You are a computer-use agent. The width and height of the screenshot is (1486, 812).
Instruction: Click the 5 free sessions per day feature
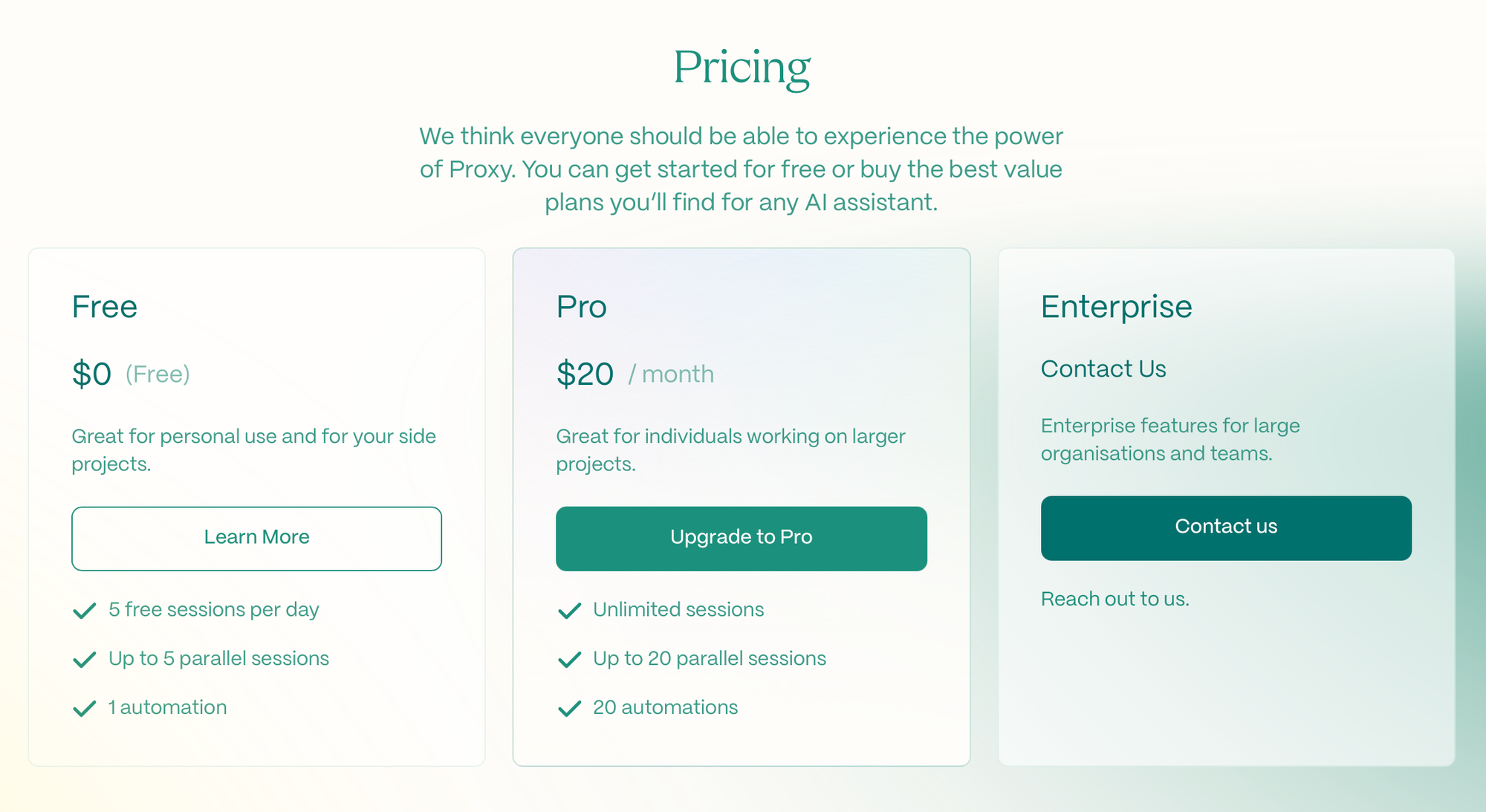214,610
